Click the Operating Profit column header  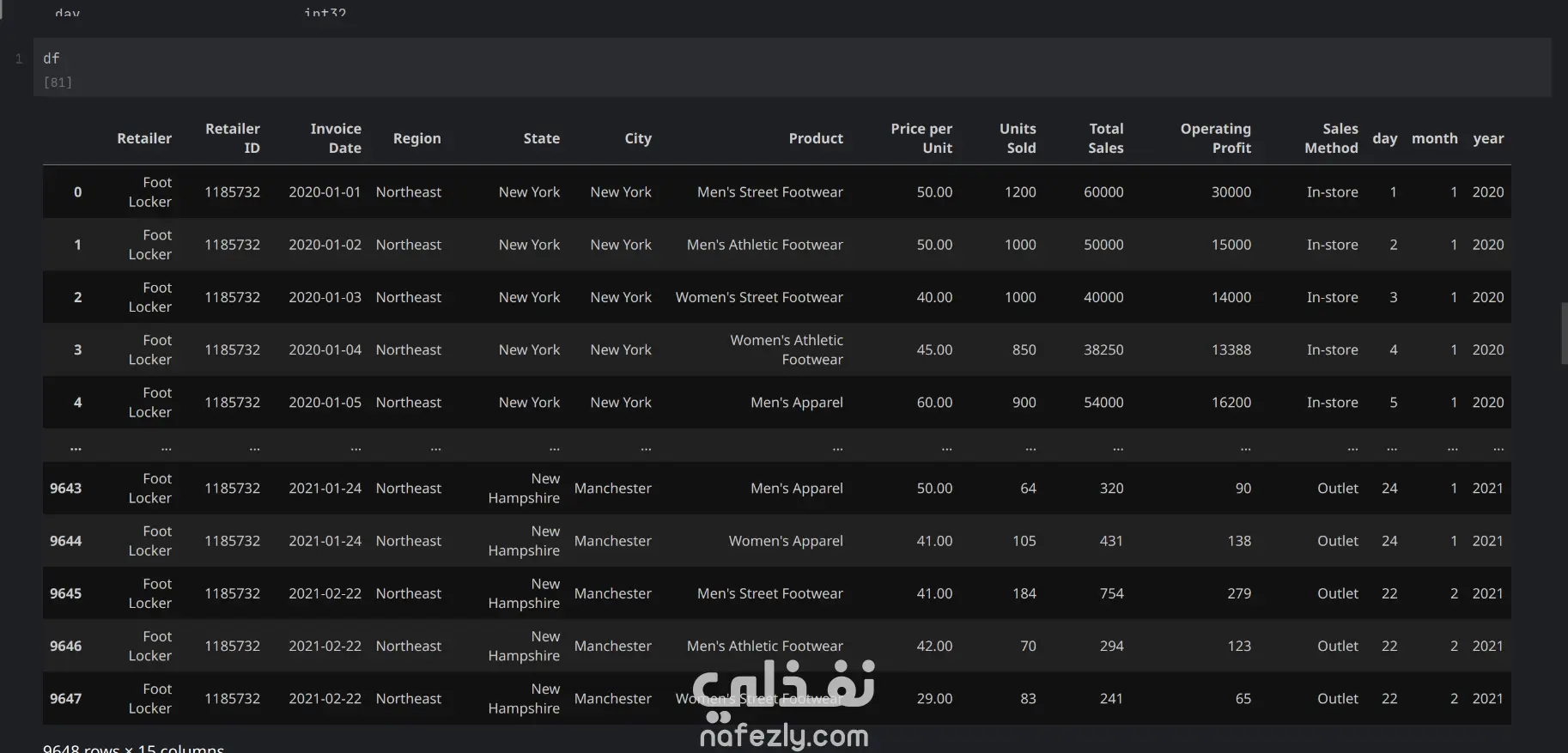tap(1215, 138)
